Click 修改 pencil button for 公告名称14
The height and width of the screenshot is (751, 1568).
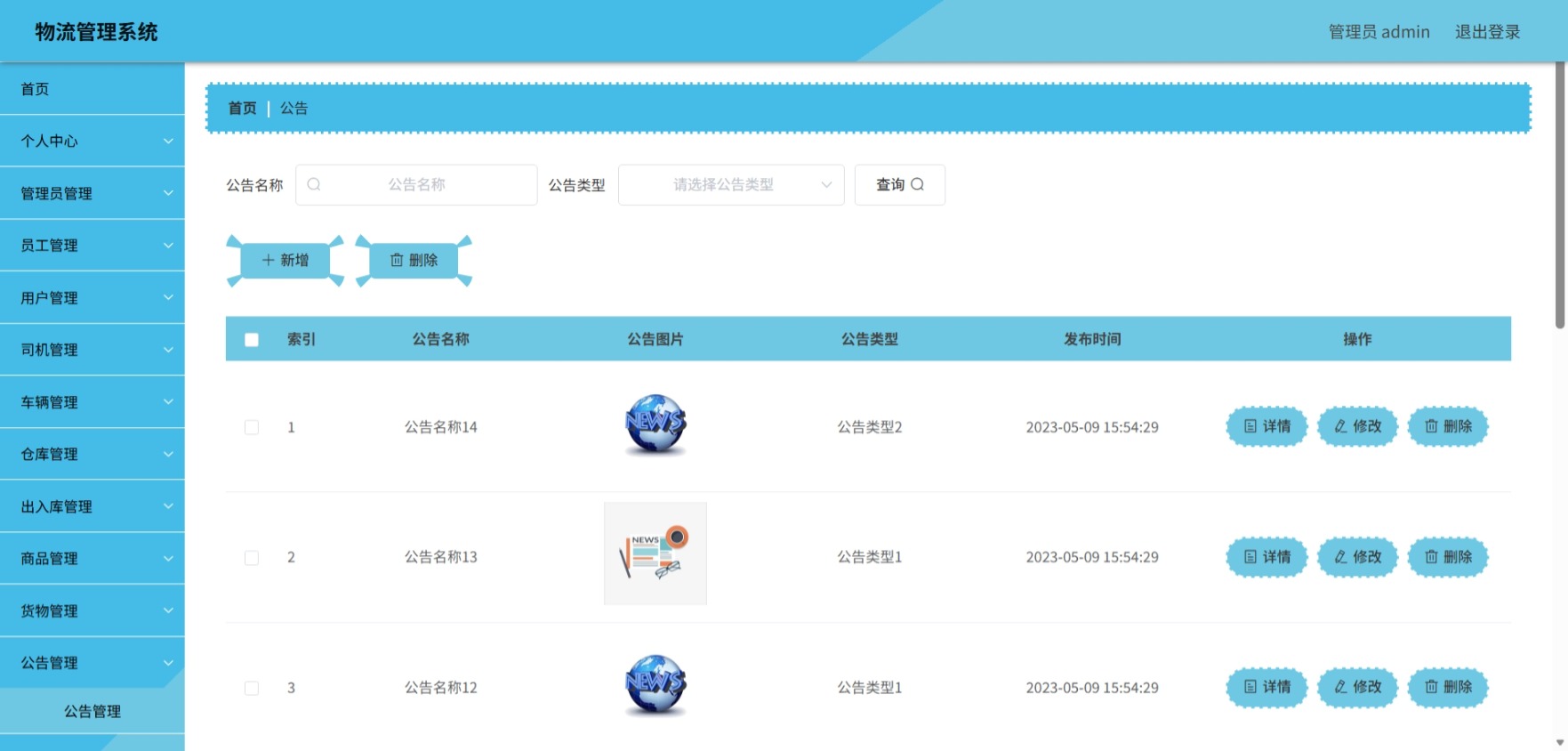pyautogui.click(x=1357, y=426)
